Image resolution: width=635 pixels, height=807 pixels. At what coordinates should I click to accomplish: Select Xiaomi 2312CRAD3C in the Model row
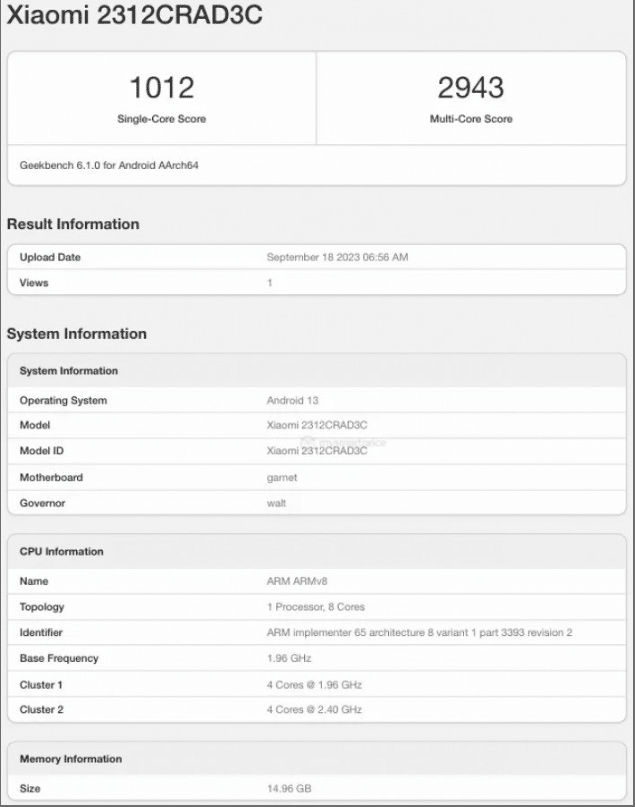tap(317, 425)
